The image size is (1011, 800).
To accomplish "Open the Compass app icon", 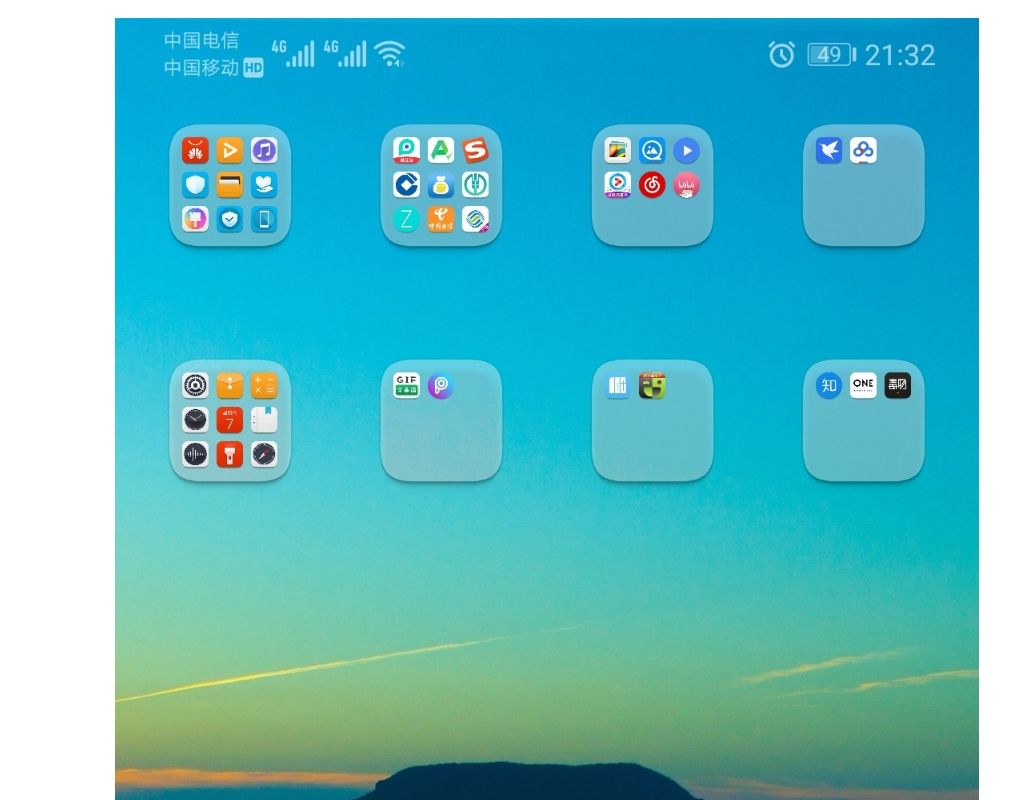I will coord(264,454).
